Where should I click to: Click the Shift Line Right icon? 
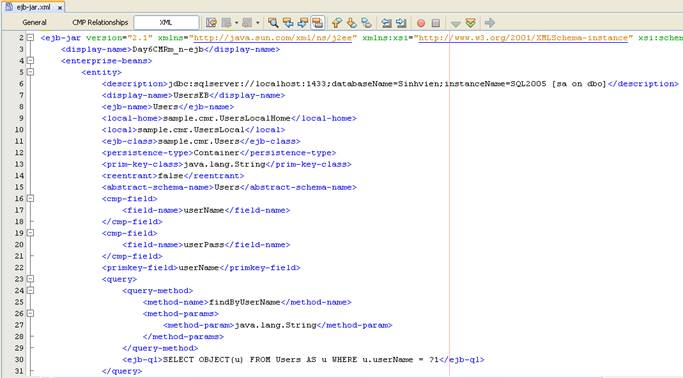tap(401, 23)
